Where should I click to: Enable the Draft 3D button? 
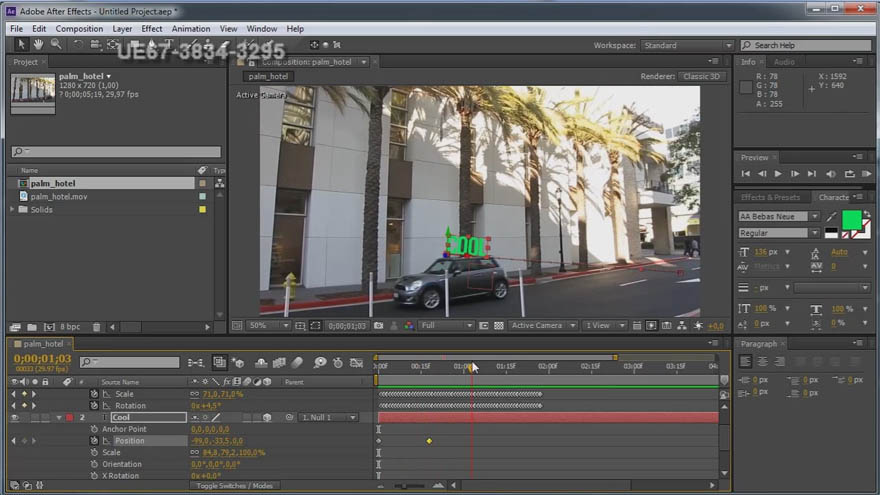point(239,363)
